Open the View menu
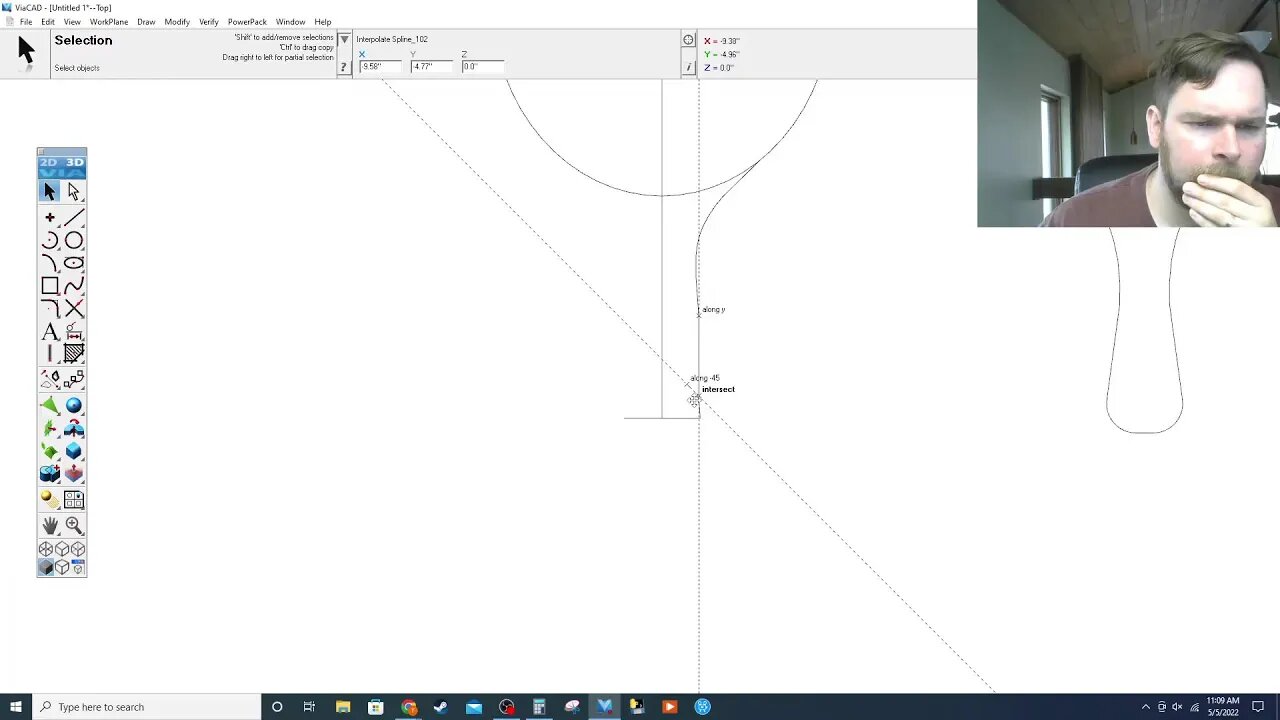Viewport: 1280px width, 720px height. pos(72,22)
